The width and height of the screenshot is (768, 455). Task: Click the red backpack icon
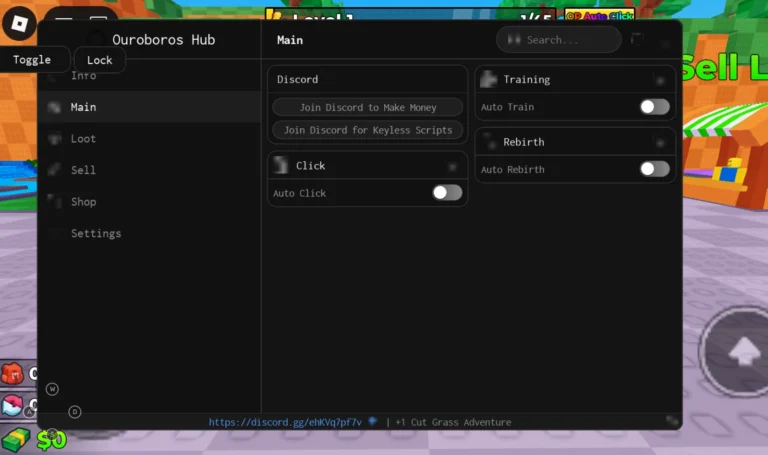[x=13, y=375]
